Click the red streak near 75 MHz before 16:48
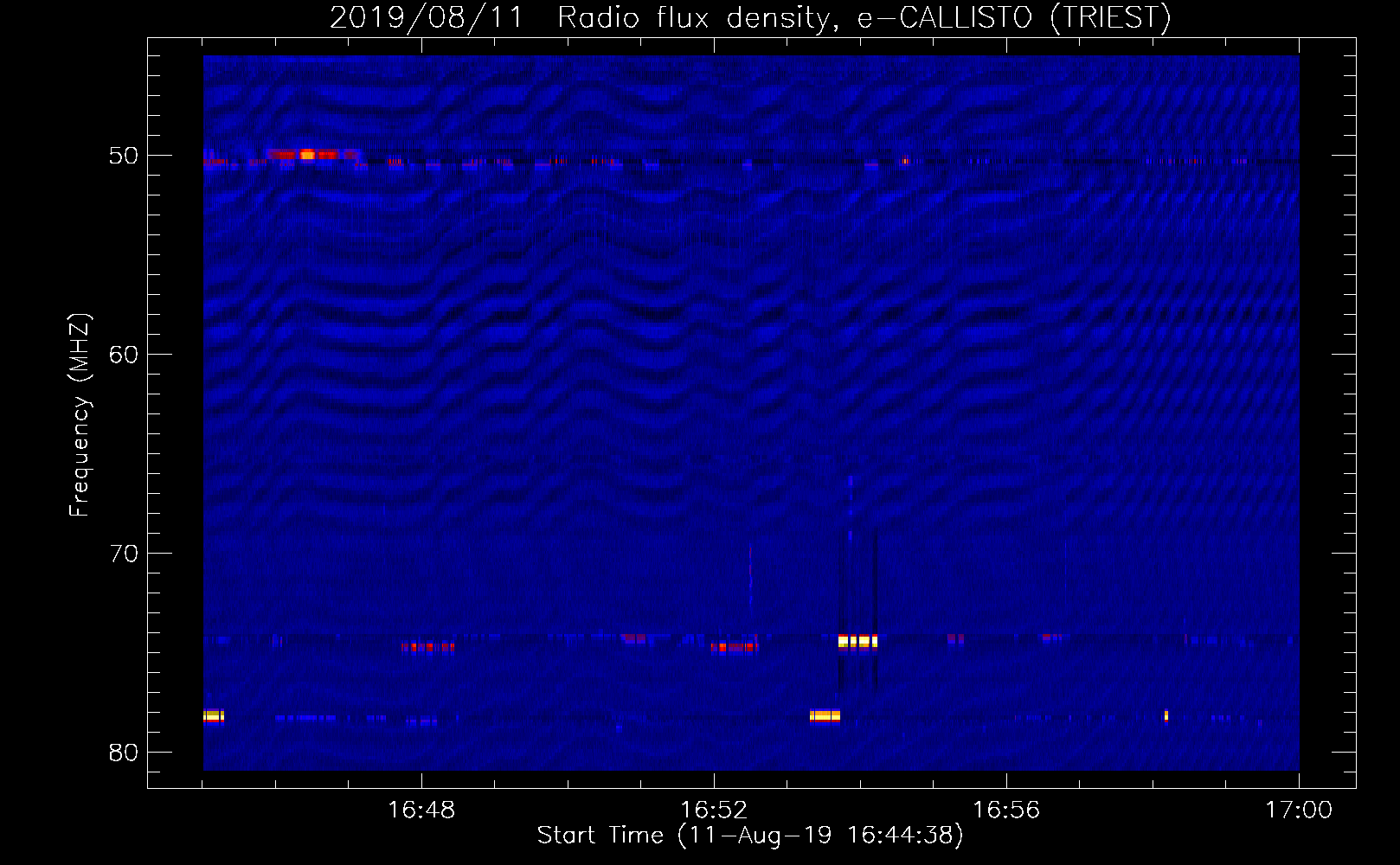The height and width of the screenshot is (865, 1400). click(x=428, y=646)
